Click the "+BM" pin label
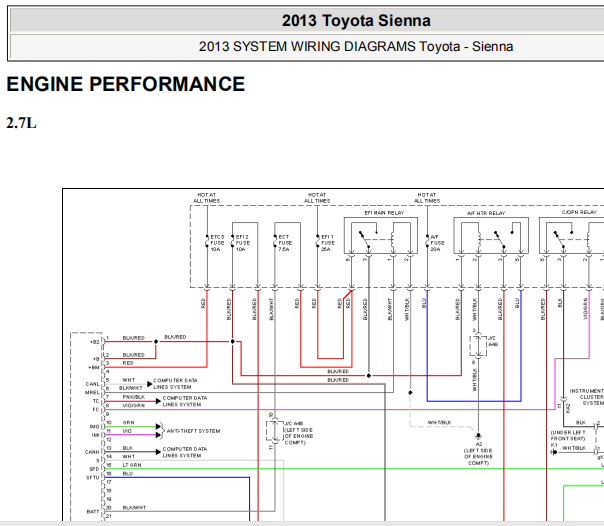Viewport: 604px width, 526px height. pos(94,367)
